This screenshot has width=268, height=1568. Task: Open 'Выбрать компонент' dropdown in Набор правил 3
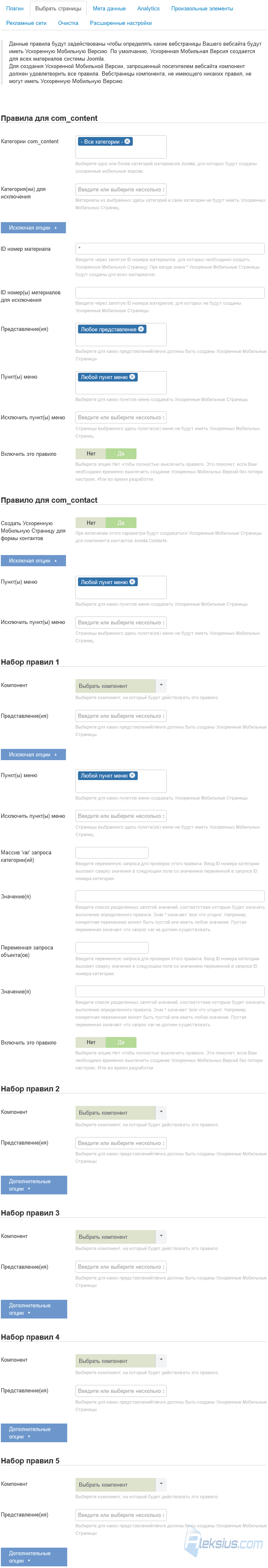[121, 1237]
